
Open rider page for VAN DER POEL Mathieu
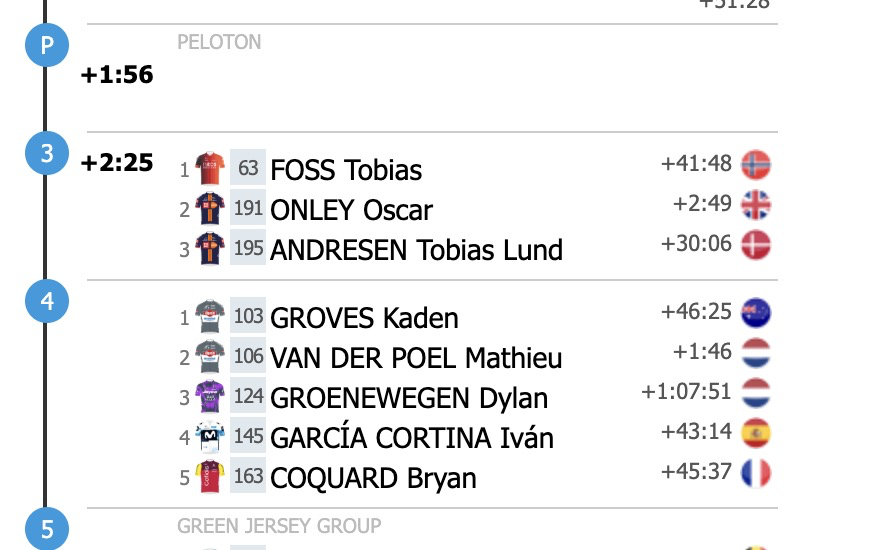pyautogui.click(x=416, y=358)
